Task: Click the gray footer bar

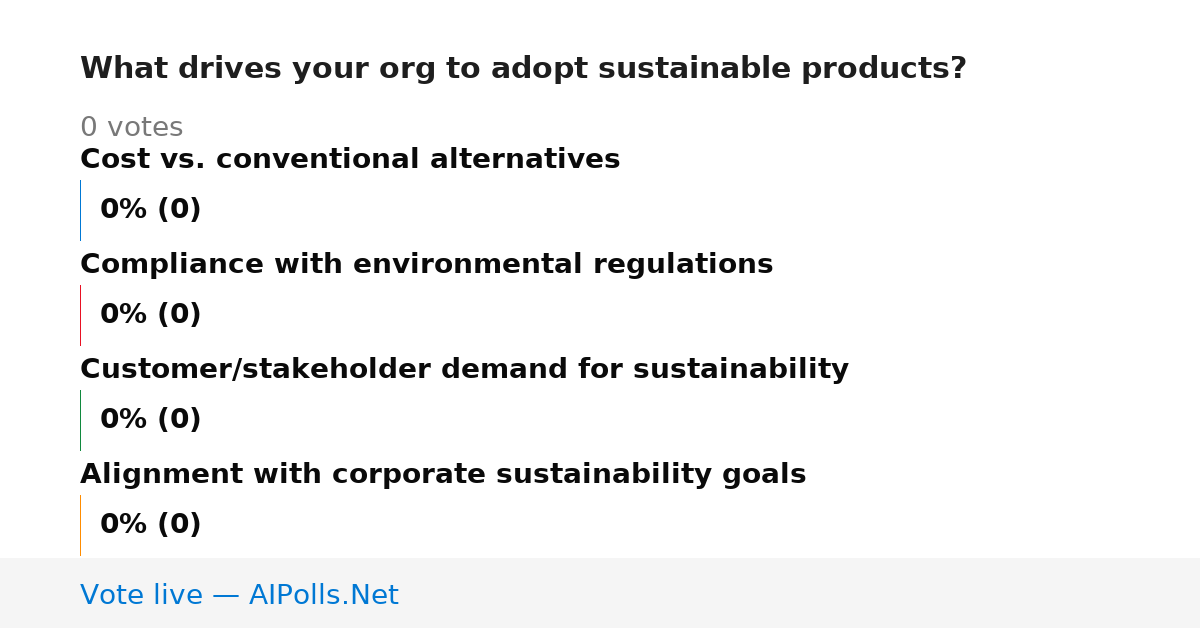Action: click(600, 593)
